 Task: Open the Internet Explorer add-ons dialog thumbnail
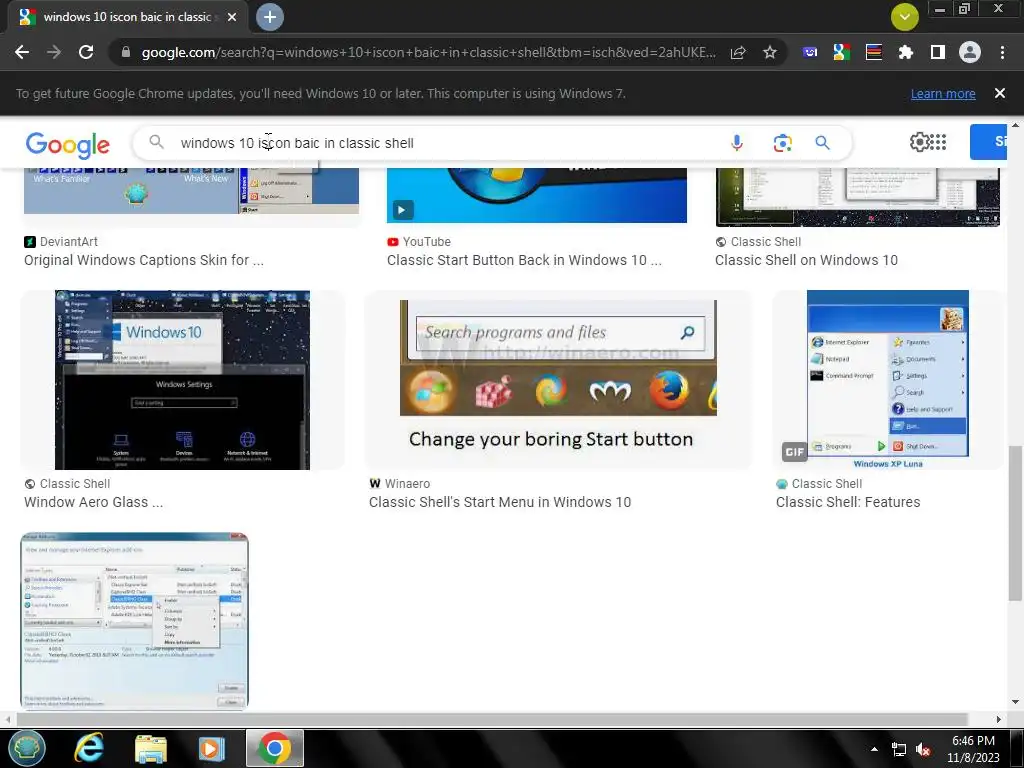point(135,620)
